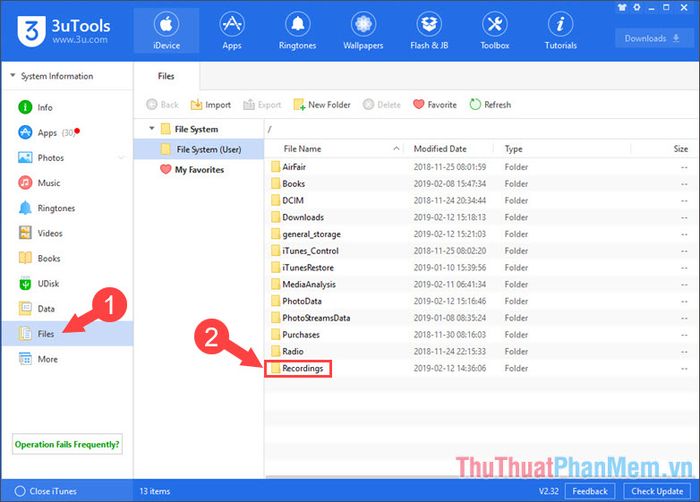
Task: Select the MediaAnalysis folder
Action: (x=480, y=284)
